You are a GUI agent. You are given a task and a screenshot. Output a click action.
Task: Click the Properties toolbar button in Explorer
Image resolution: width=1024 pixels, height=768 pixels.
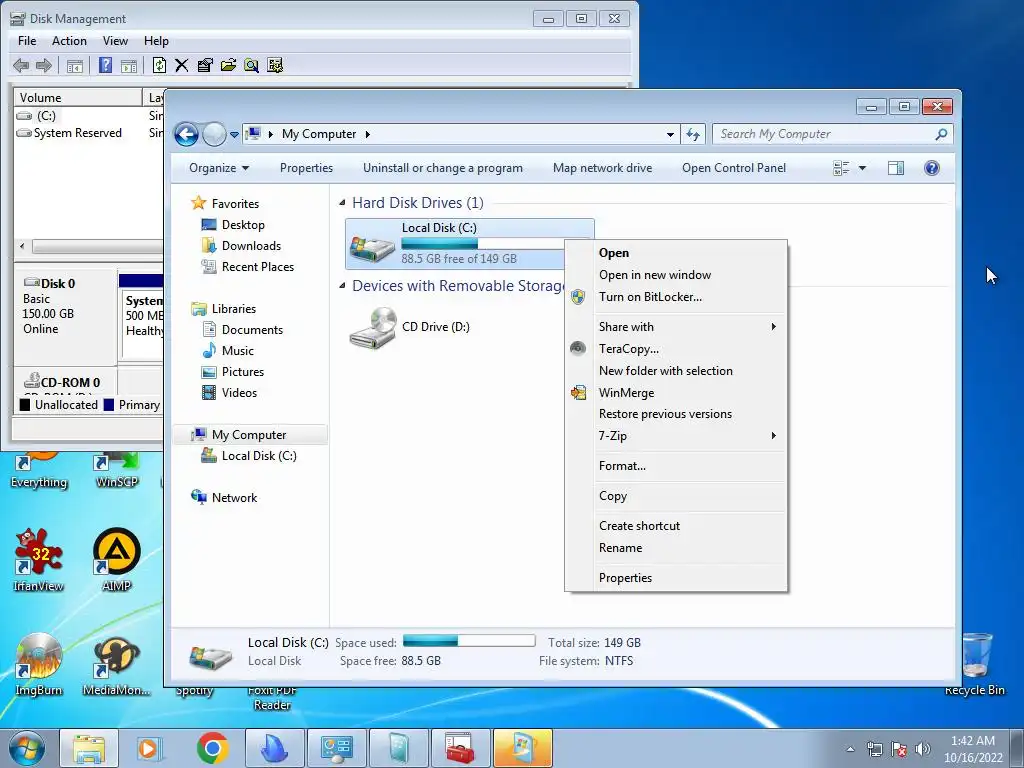tap(306, 168)
